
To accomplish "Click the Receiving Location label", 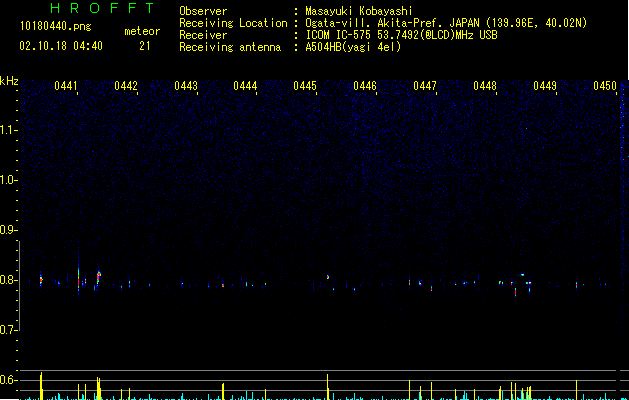I will 233,23.
